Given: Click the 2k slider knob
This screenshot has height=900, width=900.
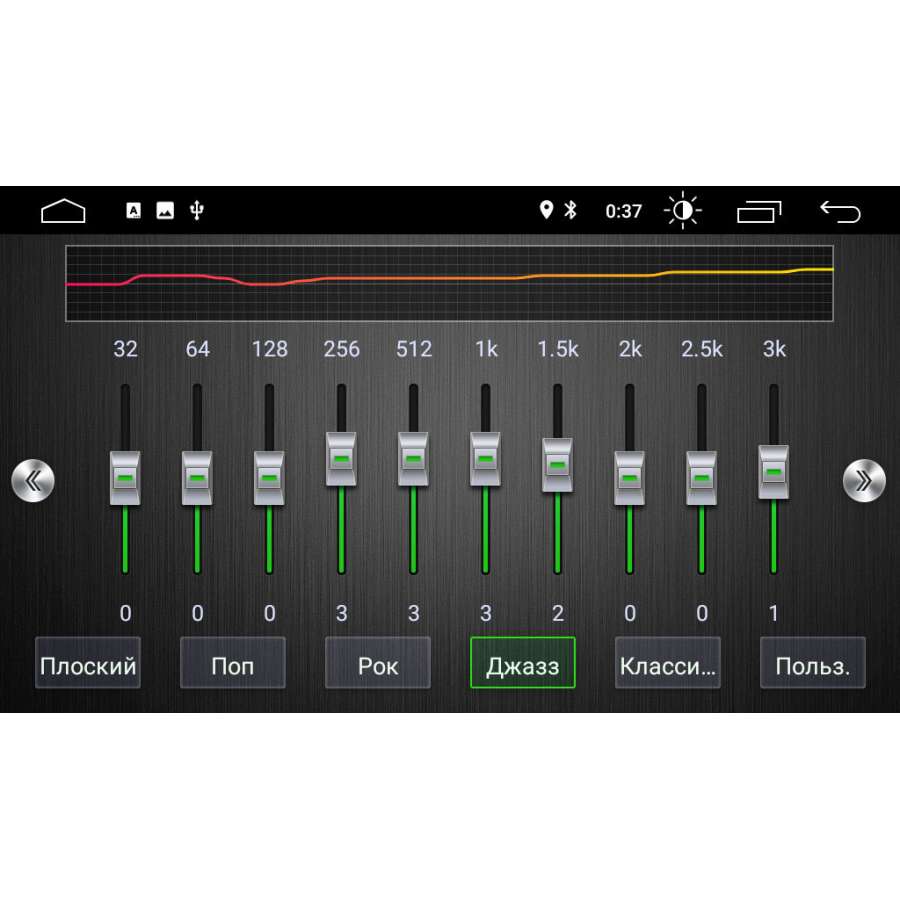Looking at the screenshot, I should click(629, 478).
